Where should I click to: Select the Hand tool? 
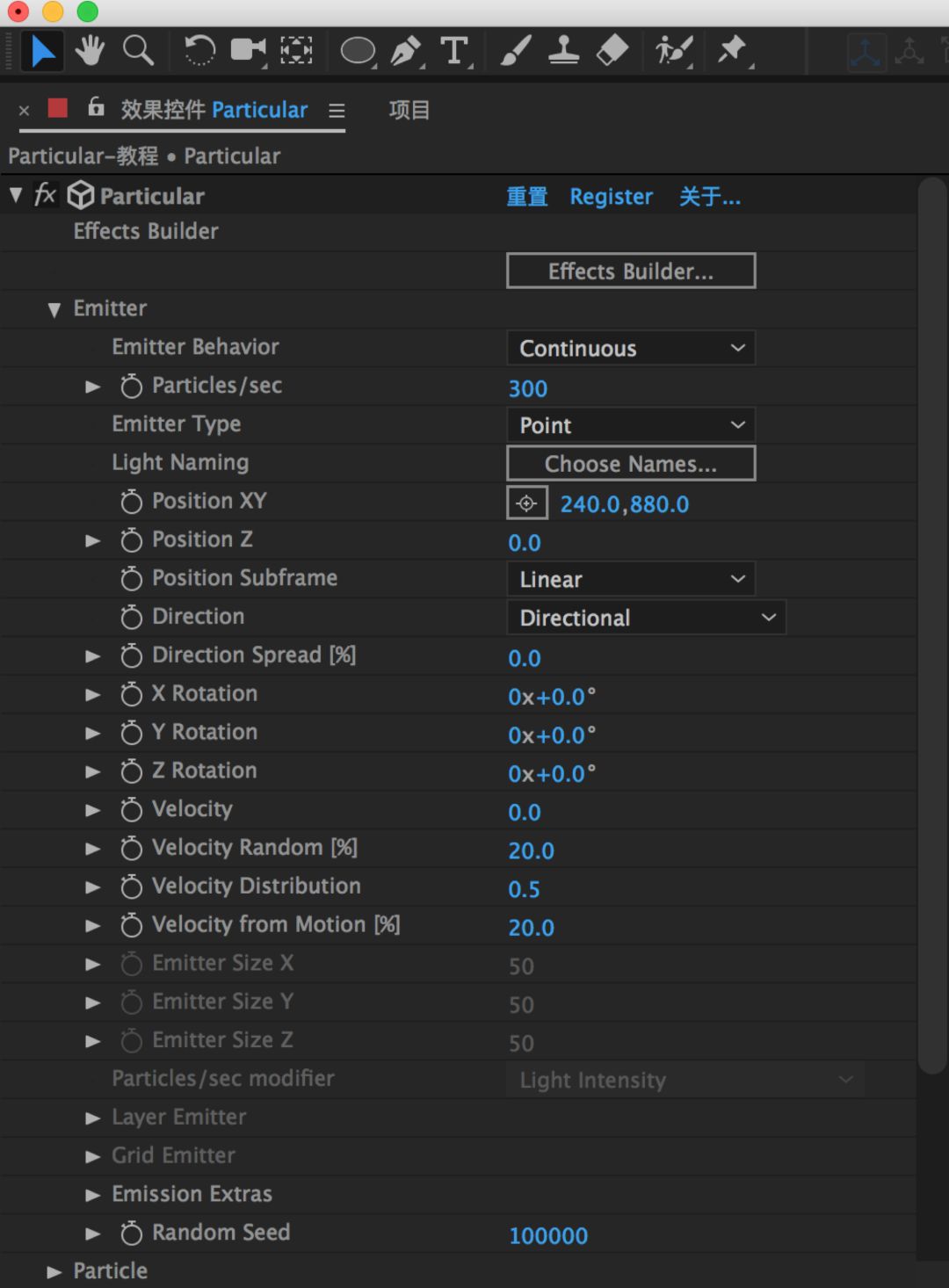coord(90,51)
